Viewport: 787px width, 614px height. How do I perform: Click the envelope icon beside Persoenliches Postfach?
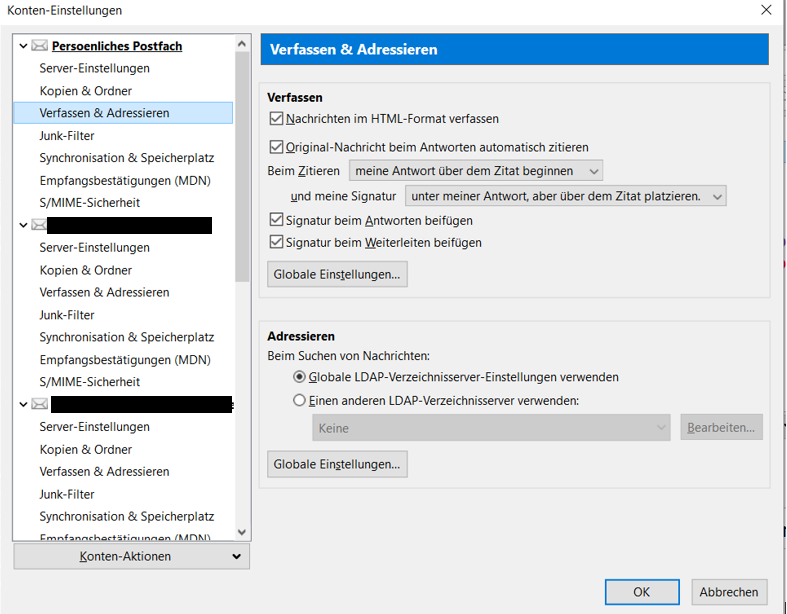[40, 46]
